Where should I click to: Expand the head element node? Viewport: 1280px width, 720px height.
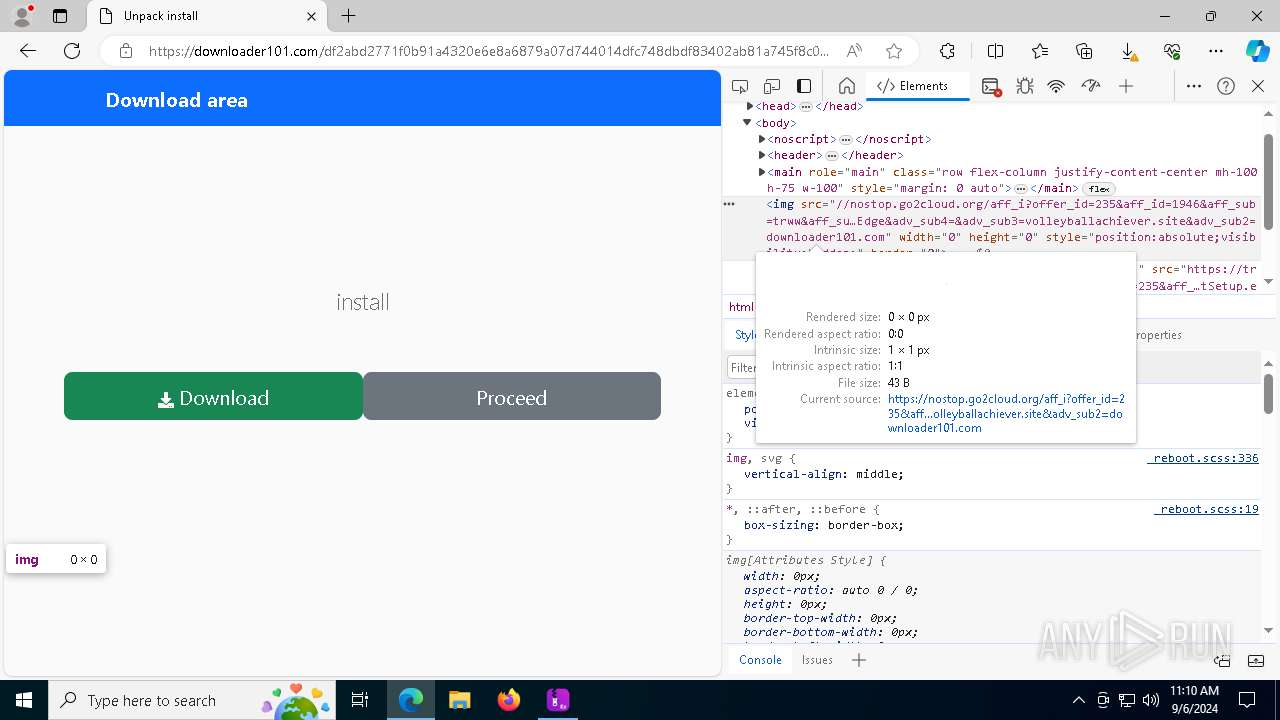coord(750,106)
